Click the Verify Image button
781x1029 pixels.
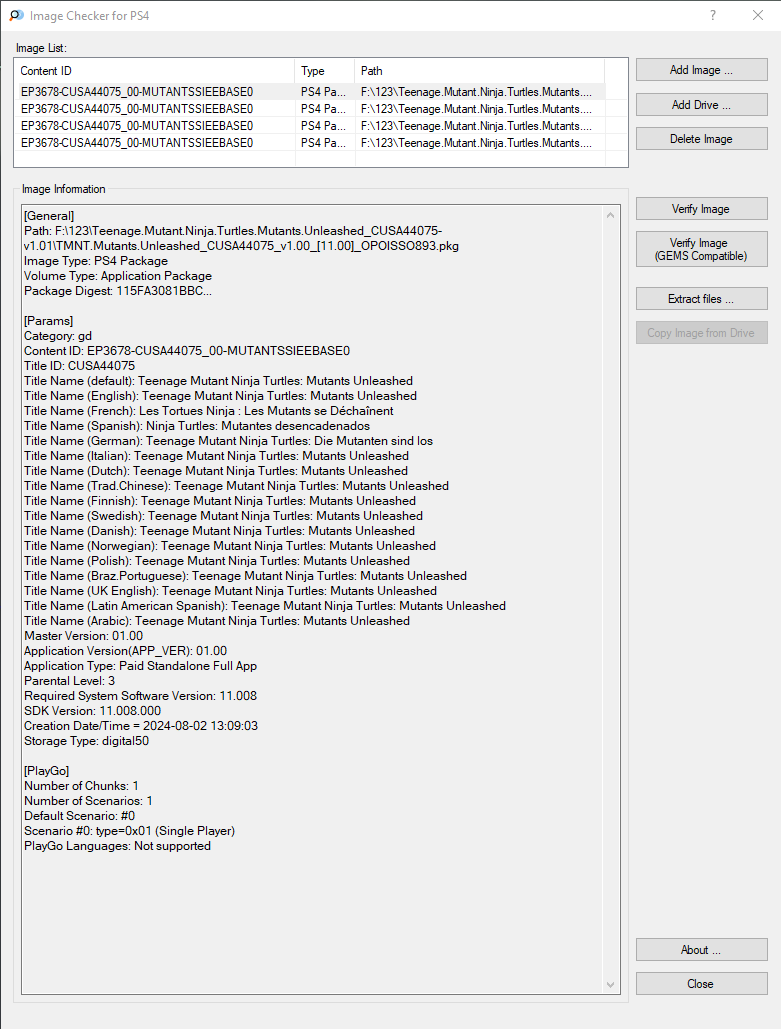tap(702, 209)
